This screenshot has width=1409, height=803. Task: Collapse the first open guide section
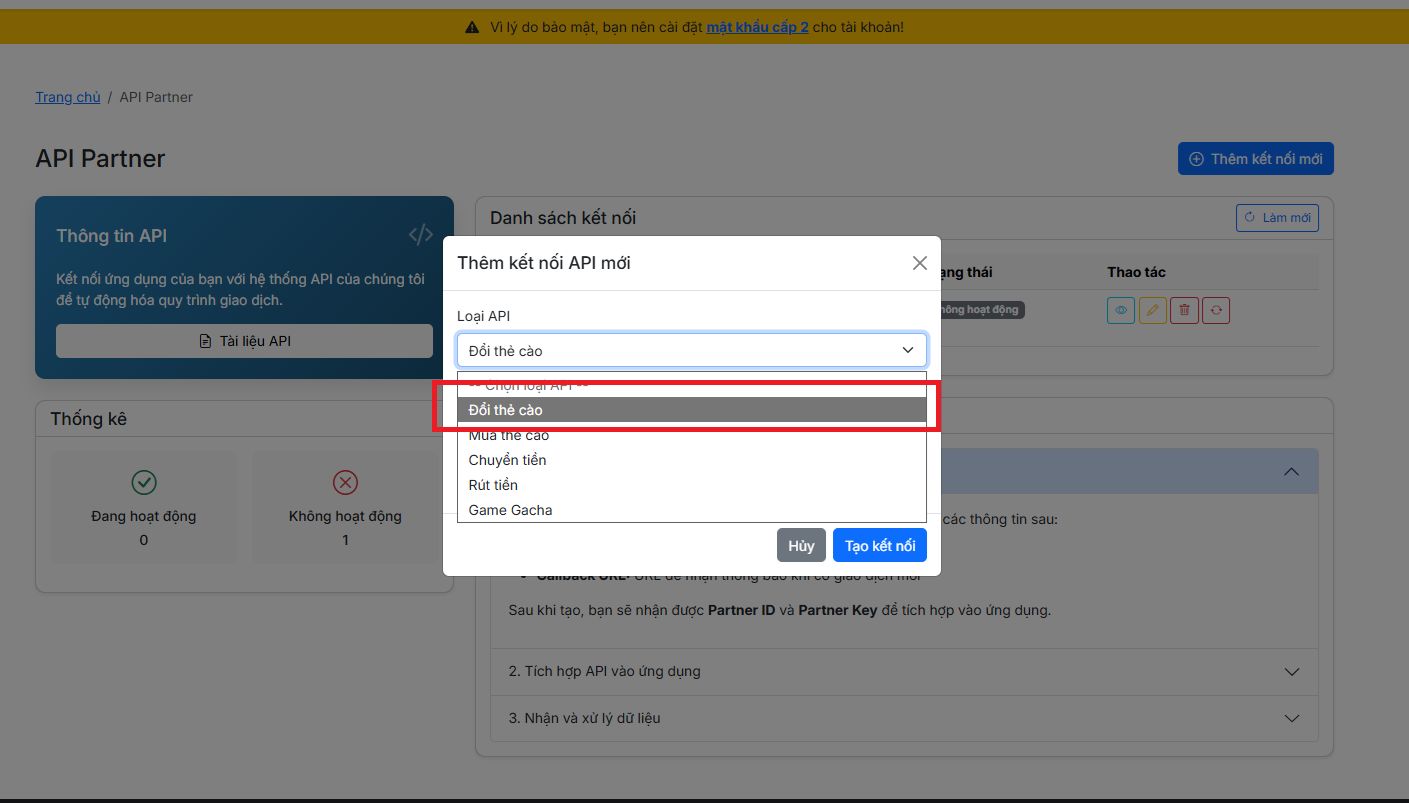[x=1291, y=471]
